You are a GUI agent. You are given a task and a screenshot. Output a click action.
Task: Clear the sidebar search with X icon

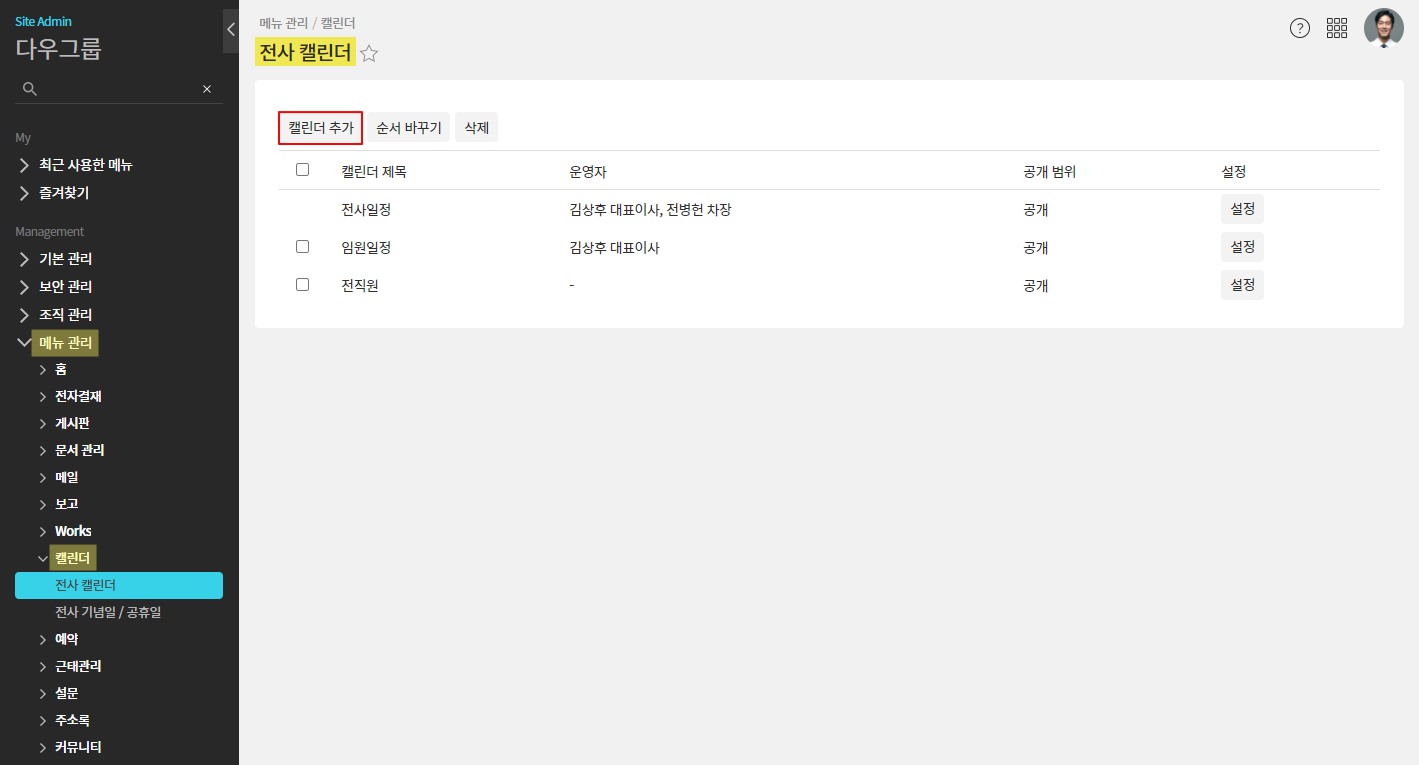pyautogui.click(x=207, y=89)
